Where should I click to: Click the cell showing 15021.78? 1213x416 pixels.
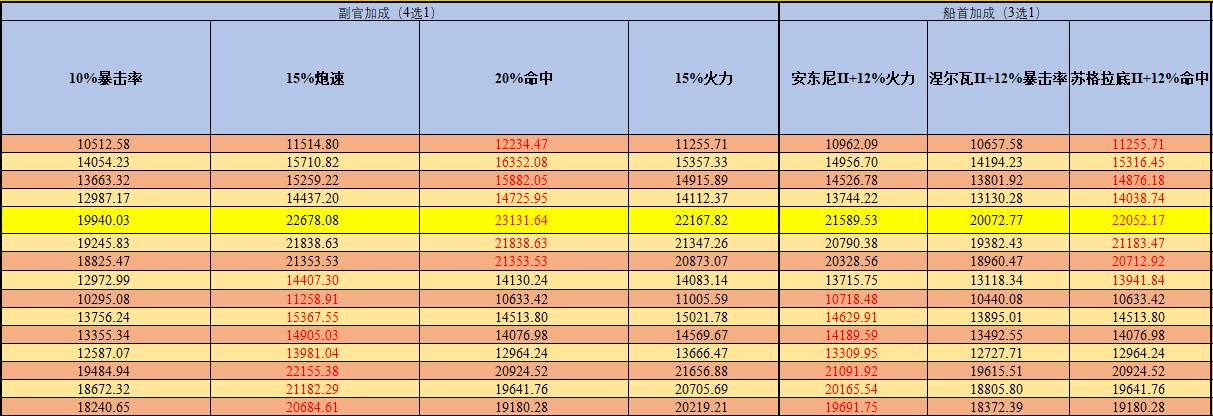click(x=704, y=316)
